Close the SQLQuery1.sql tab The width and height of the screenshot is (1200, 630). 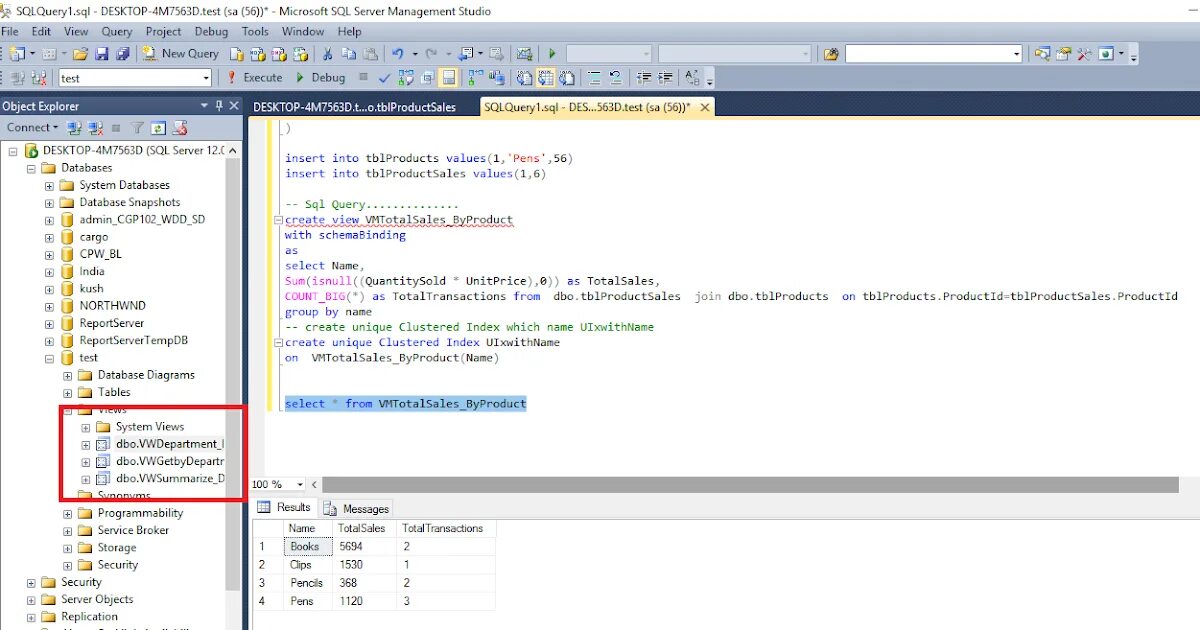point(705,107)
